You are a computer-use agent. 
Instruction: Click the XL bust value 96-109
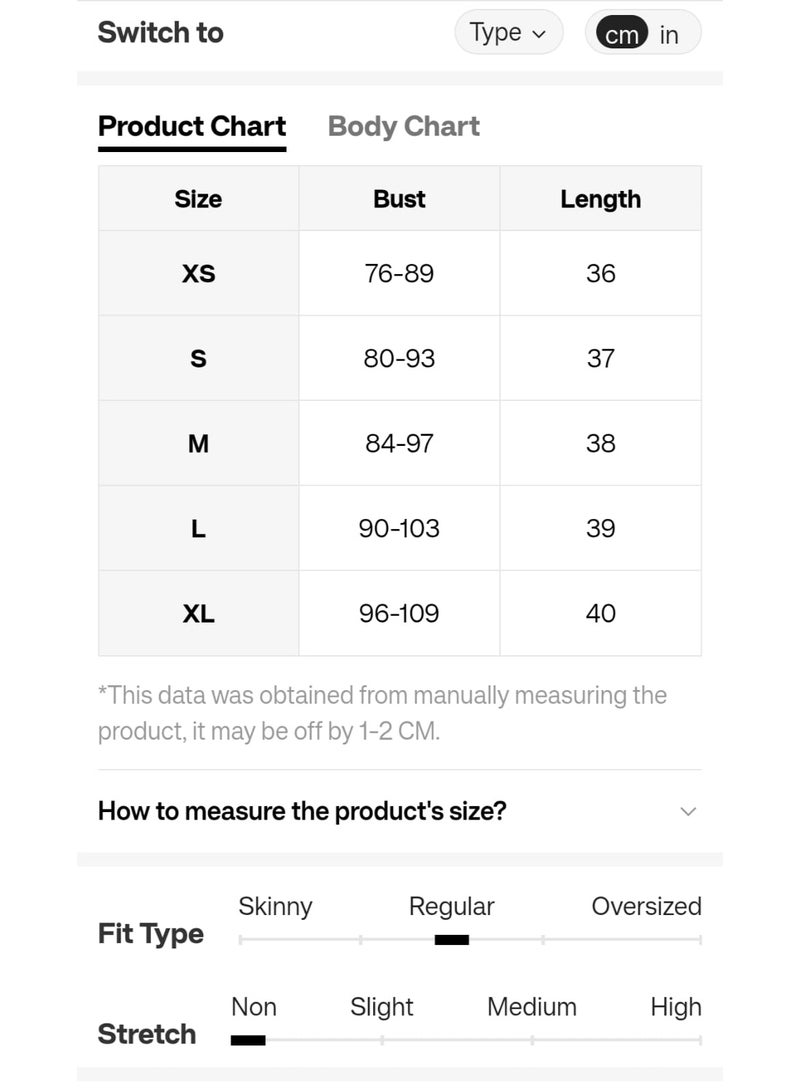click(399, 613)
